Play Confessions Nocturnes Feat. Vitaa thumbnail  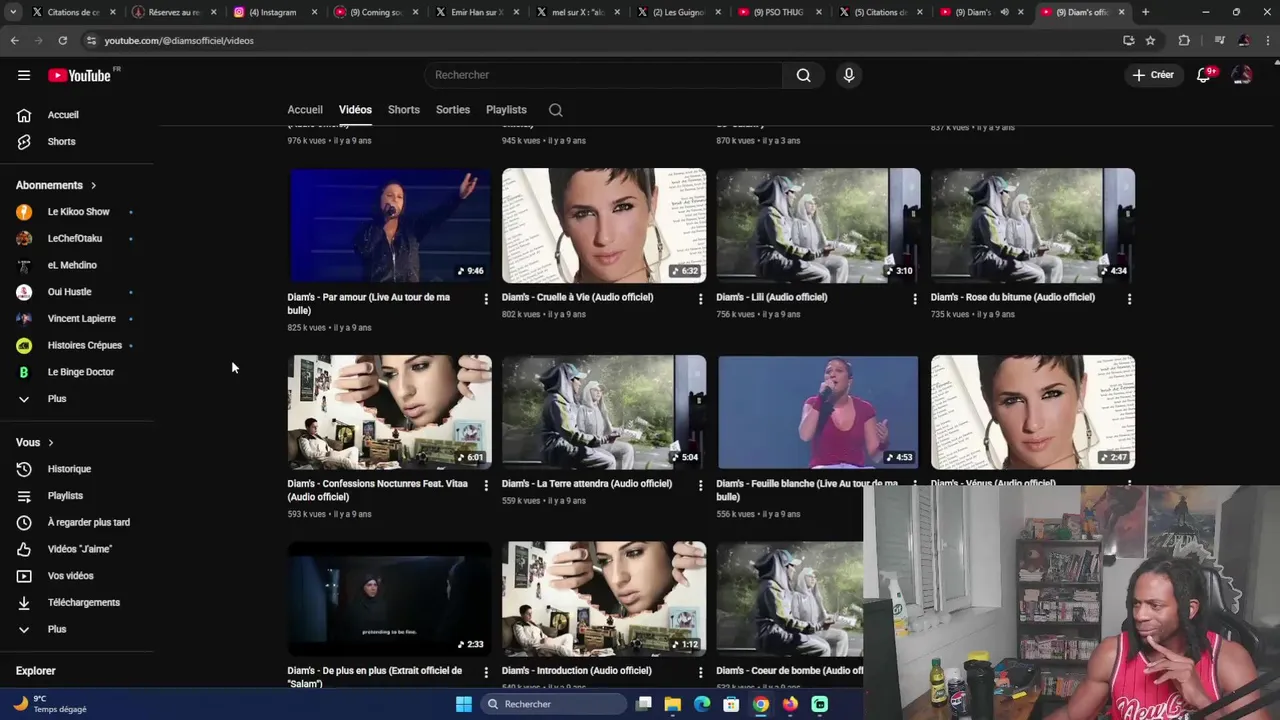pyautogui.click(x=390, y=412)
